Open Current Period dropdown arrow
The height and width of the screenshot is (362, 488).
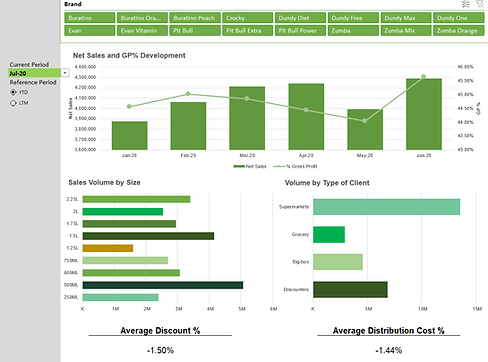pyautogui.click(x=65, y=73)
